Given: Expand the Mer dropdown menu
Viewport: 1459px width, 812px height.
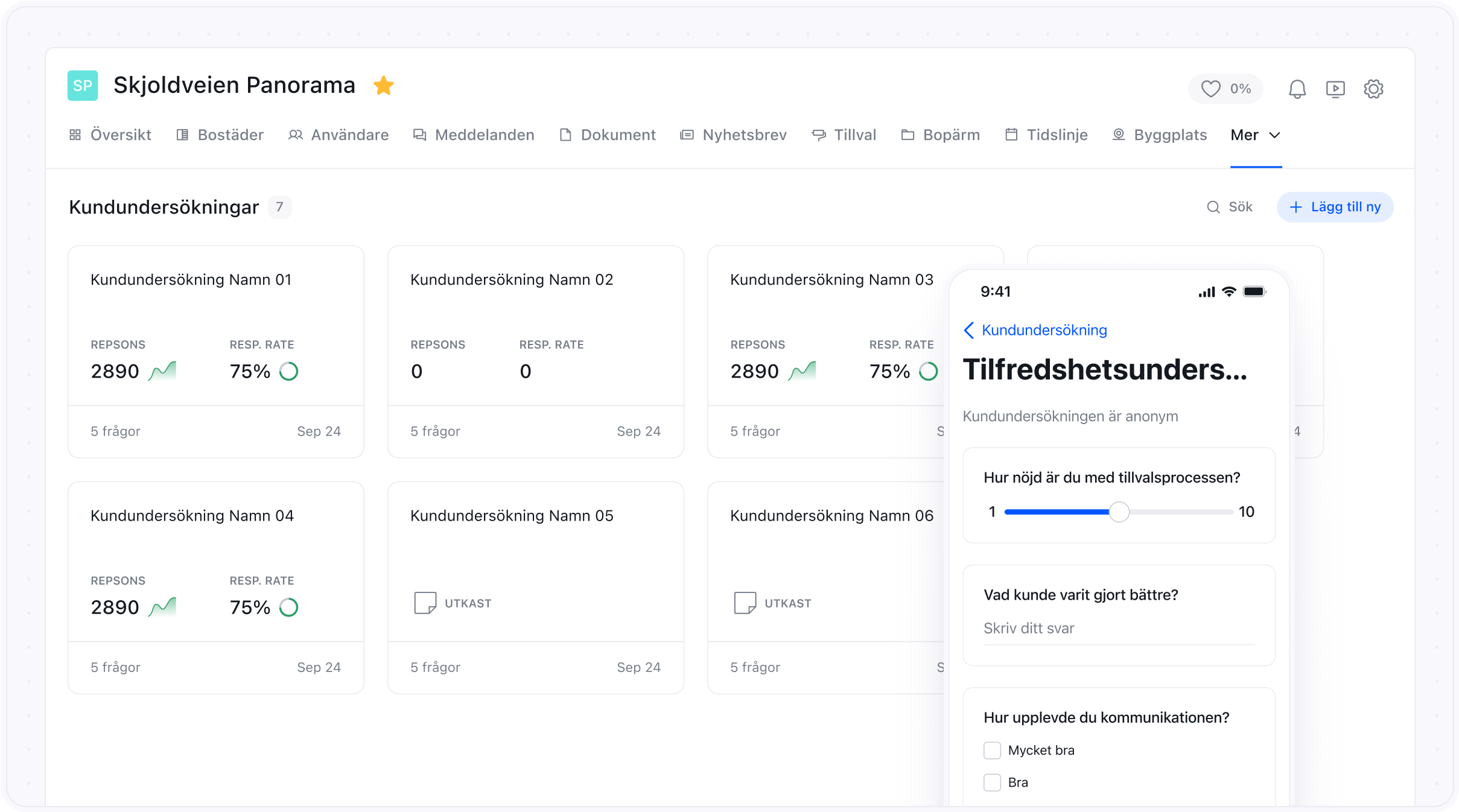Looking at the screenshot, I should 1255,135.
